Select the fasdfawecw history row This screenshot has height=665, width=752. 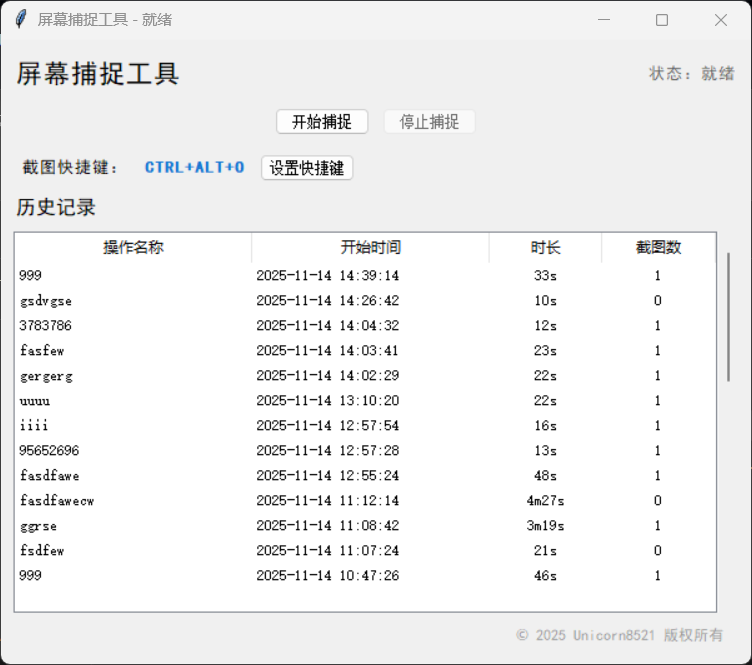coord(365,500)
